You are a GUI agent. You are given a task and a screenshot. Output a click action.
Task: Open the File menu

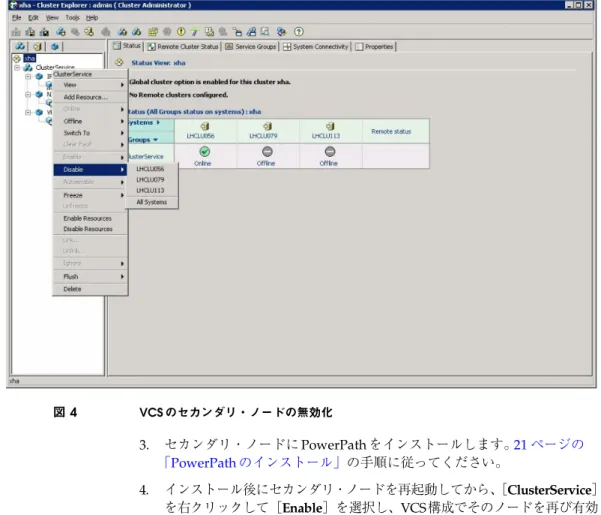coord(16,18)
